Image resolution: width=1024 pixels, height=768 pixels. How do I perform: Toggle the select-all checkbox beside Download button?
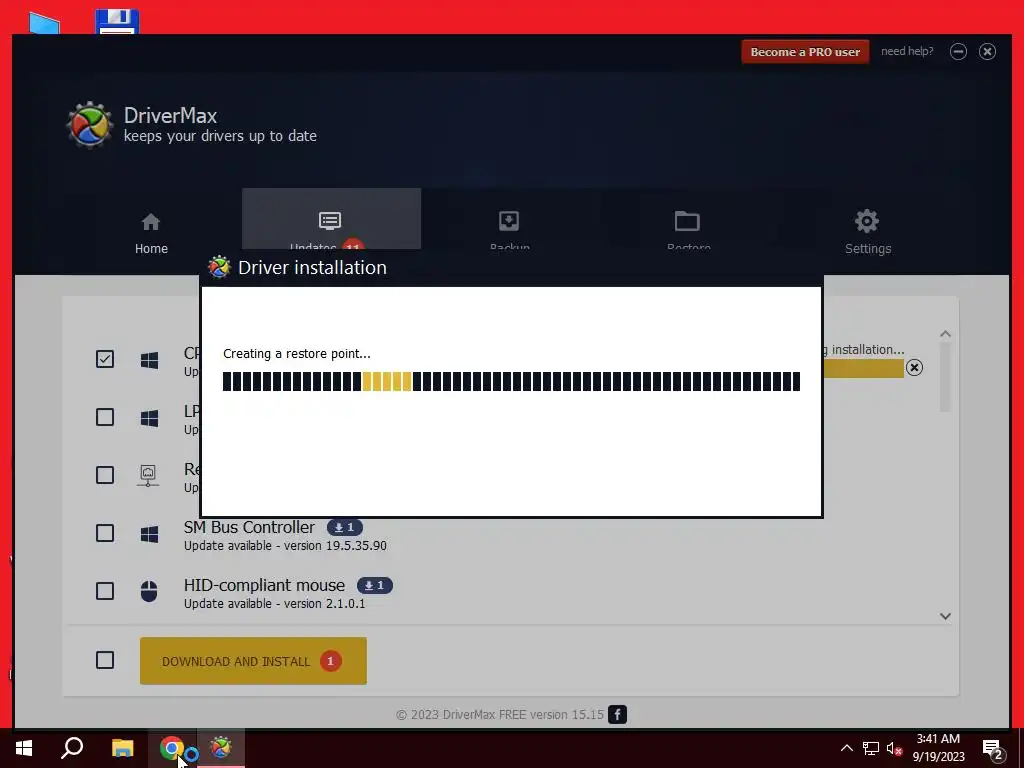click(x=104, y=660)
